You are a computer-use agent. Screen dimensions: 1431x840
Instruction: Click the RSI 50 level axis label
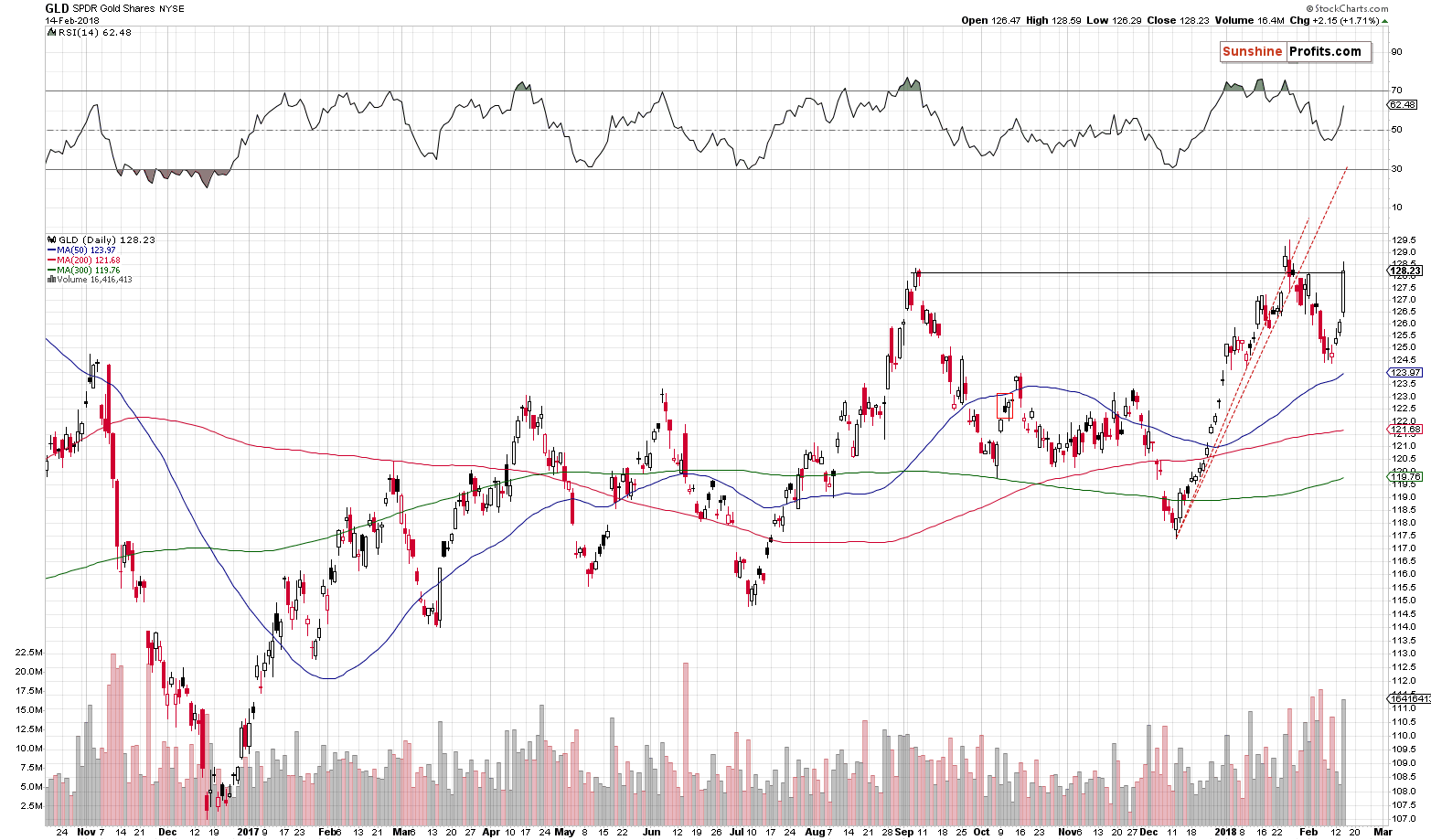pyautogui.click(x=1396, y=130)
